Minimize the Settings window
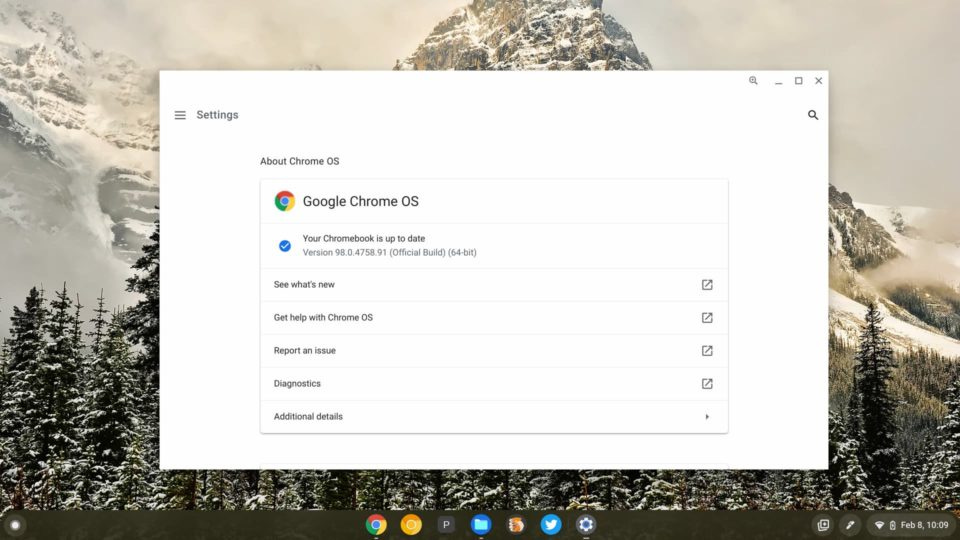The width and height of the screenshot is (960, 540). tap(778, 81)
